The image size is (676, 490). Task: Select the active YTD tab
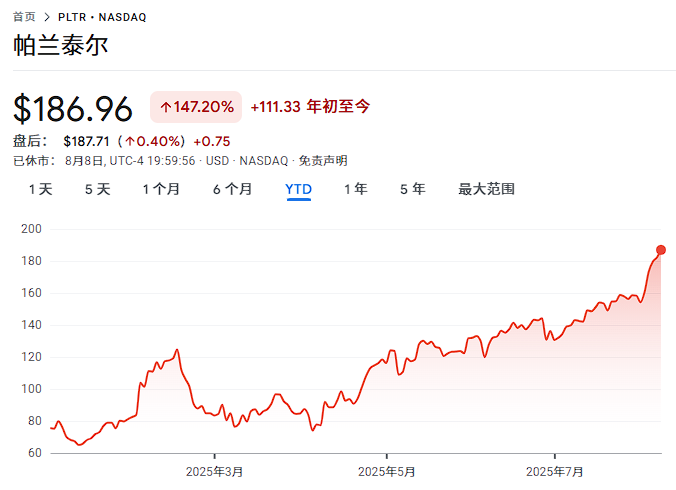(x=298, y=189)
